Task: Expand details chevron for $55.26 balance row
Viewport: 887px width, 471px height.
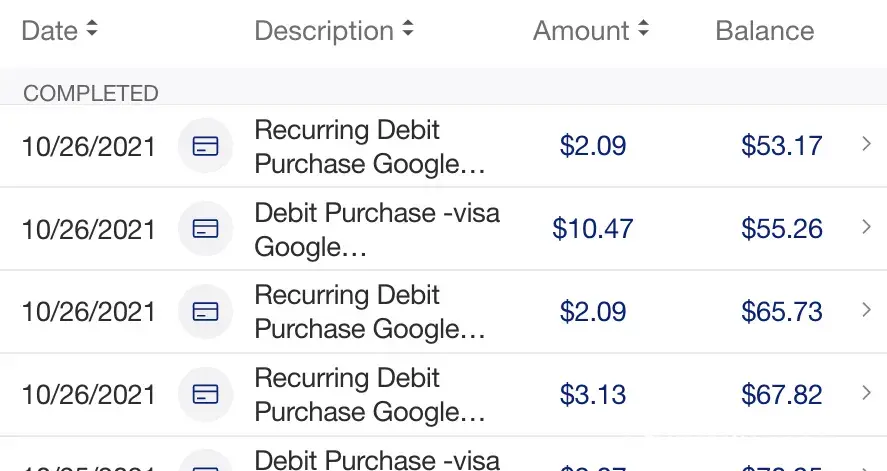Action: (867, 228)
